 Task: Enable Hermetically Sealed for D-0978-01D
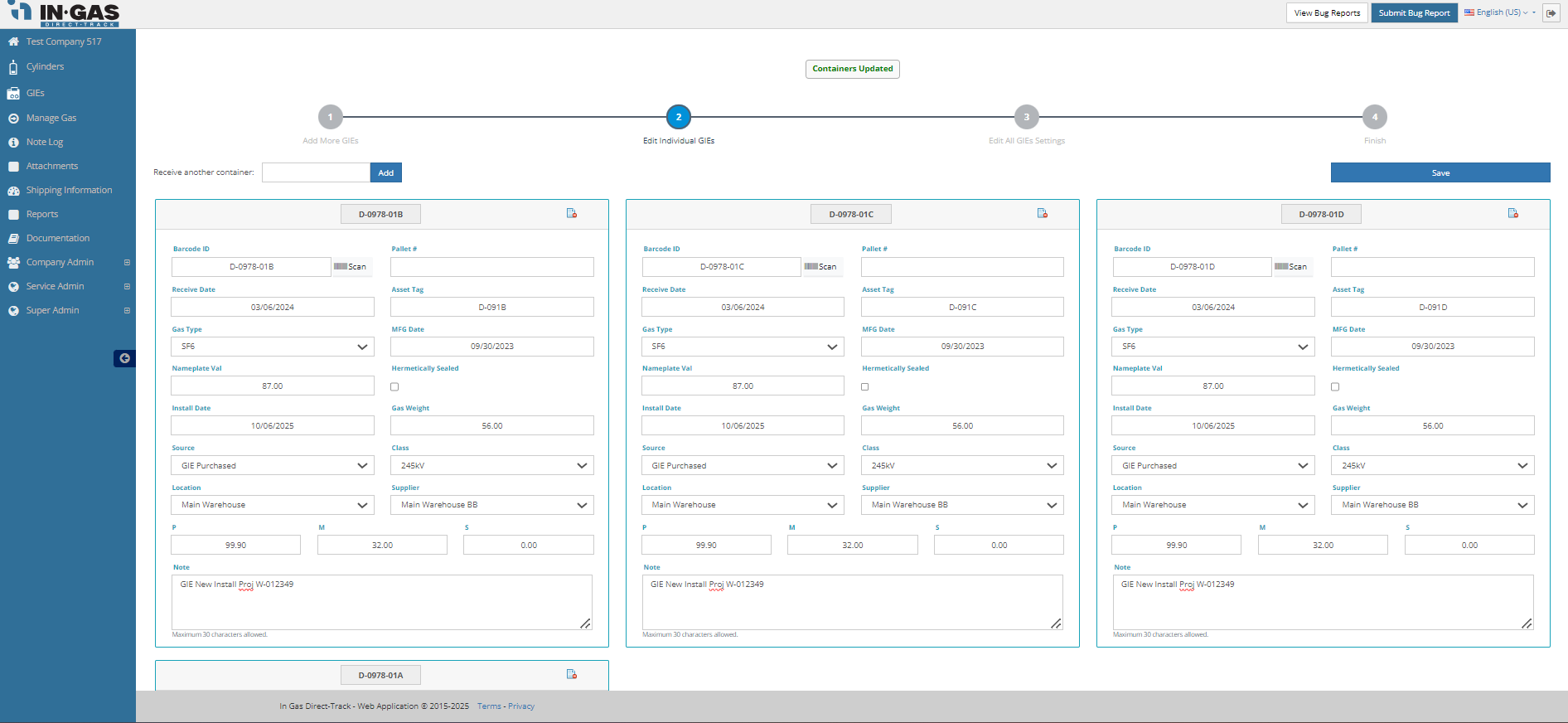click(1335, 387)
